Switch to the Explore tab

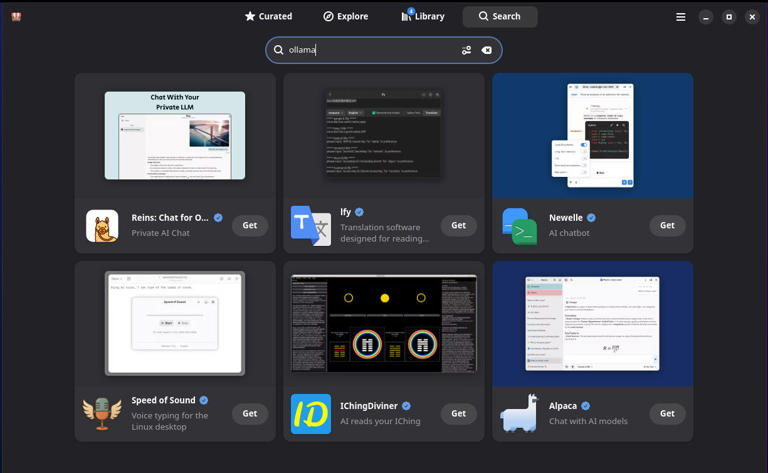click(346, 16)
